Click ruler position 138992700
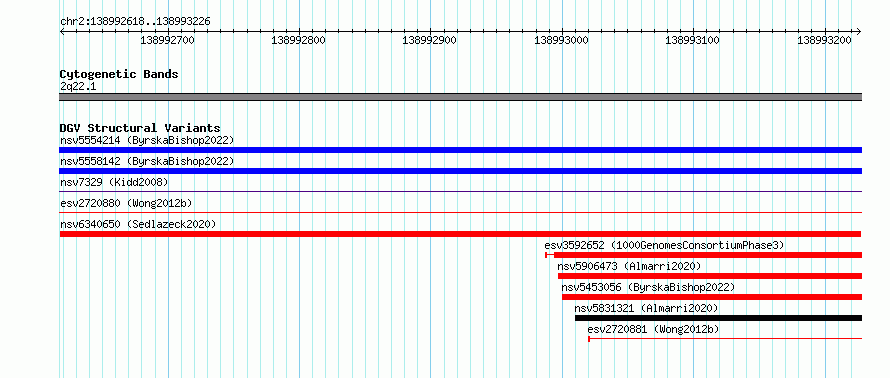Image resolution: width=890 pixels, height=378 pixels. tap(167, 40)
